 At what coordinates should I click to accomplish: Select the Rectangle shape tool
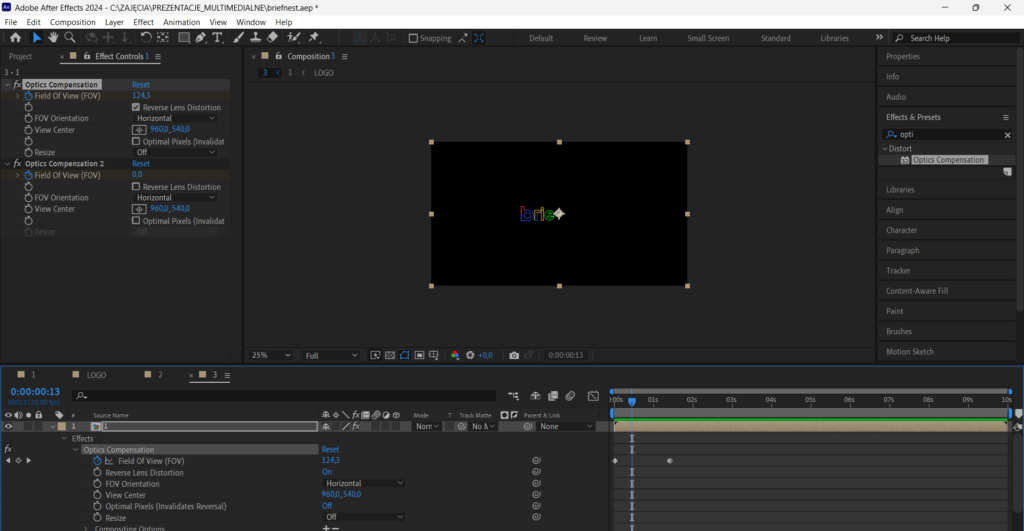pyautogui.click(x=184, y=38)
